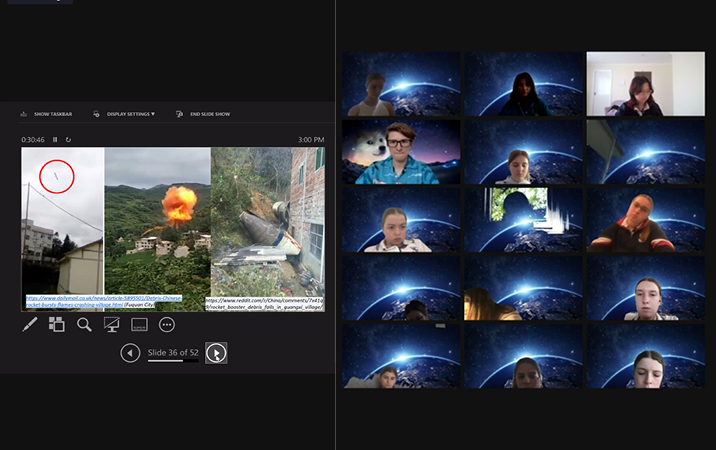
Task: Toggle subtitles in presenter view
Action: pyautogui.click(x=139, y=325)
